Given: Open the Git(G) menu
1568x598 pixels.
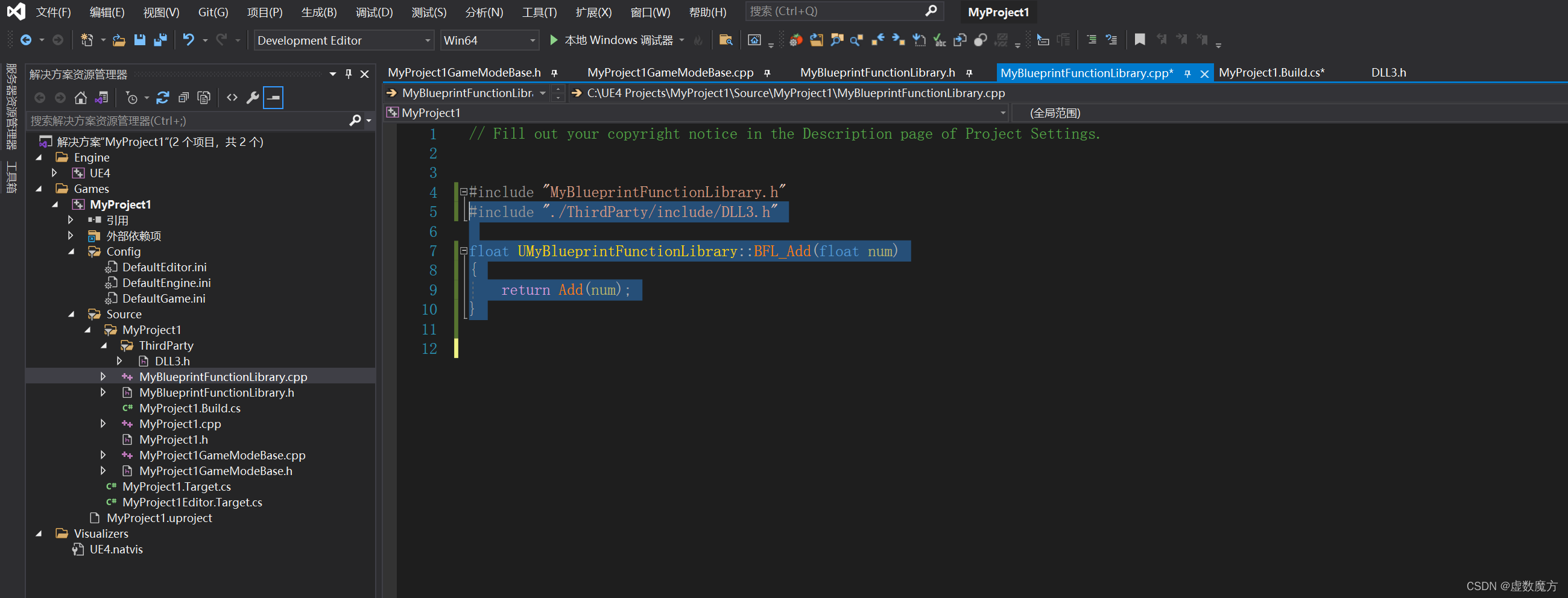Looking at the screenshot, I should pyautogui.click(x=213, y=12).
